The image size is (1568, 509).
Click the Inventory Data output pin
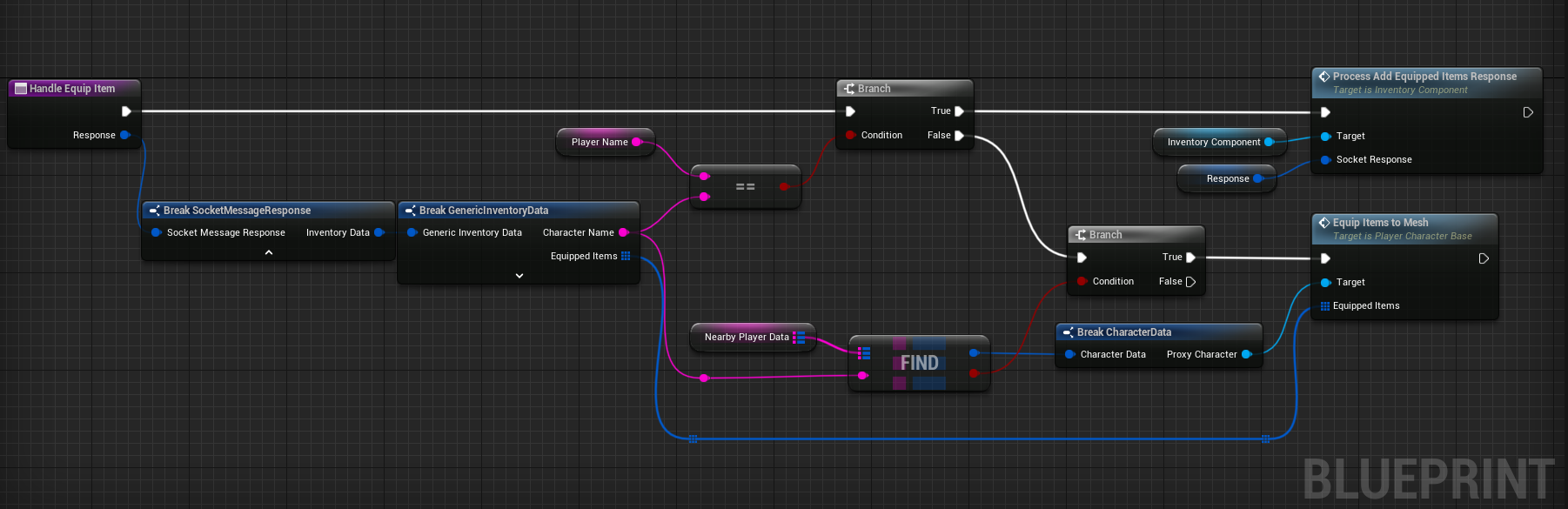tap(379, 232)
